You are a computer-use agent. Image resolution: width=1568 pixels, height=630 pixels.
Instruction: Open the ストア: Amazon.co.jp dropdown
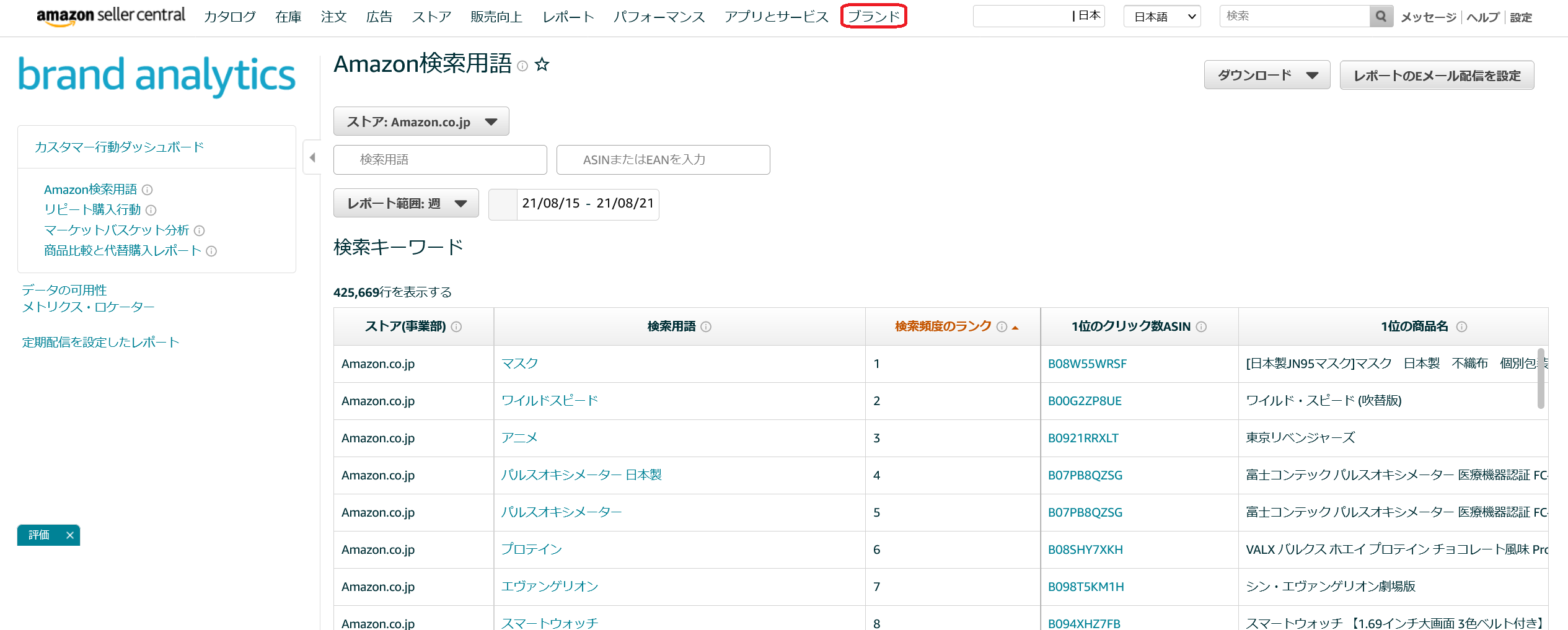tap(421, 121)
